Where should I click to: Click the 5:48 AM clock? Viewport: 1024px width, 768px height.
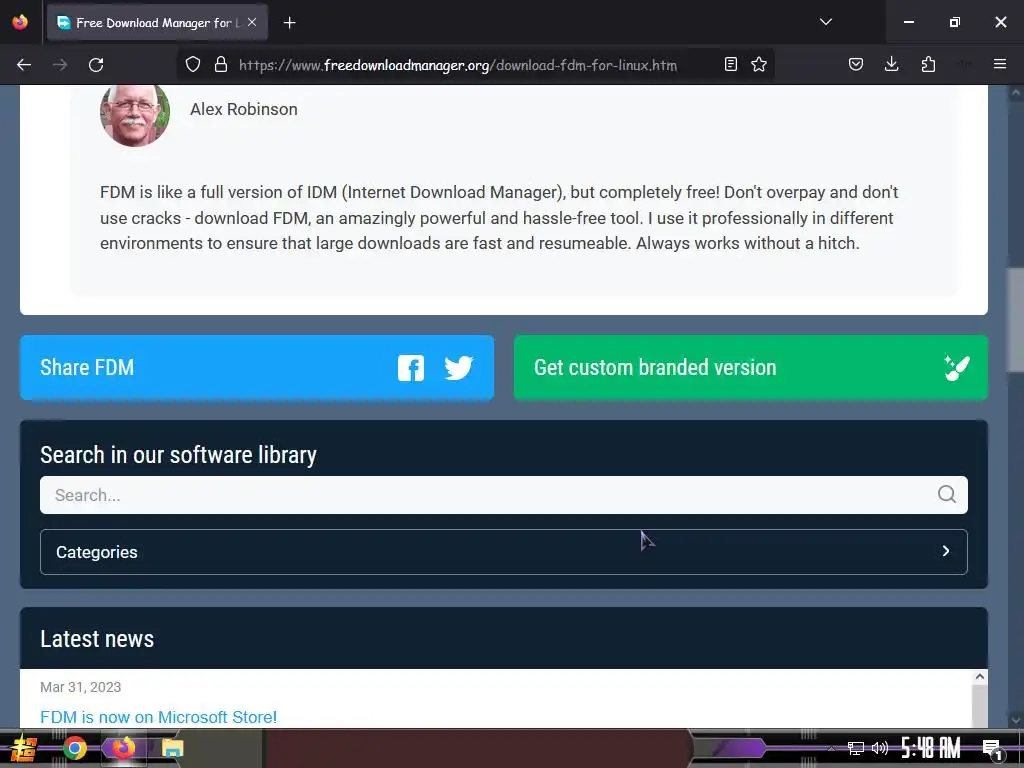(931, 748)
